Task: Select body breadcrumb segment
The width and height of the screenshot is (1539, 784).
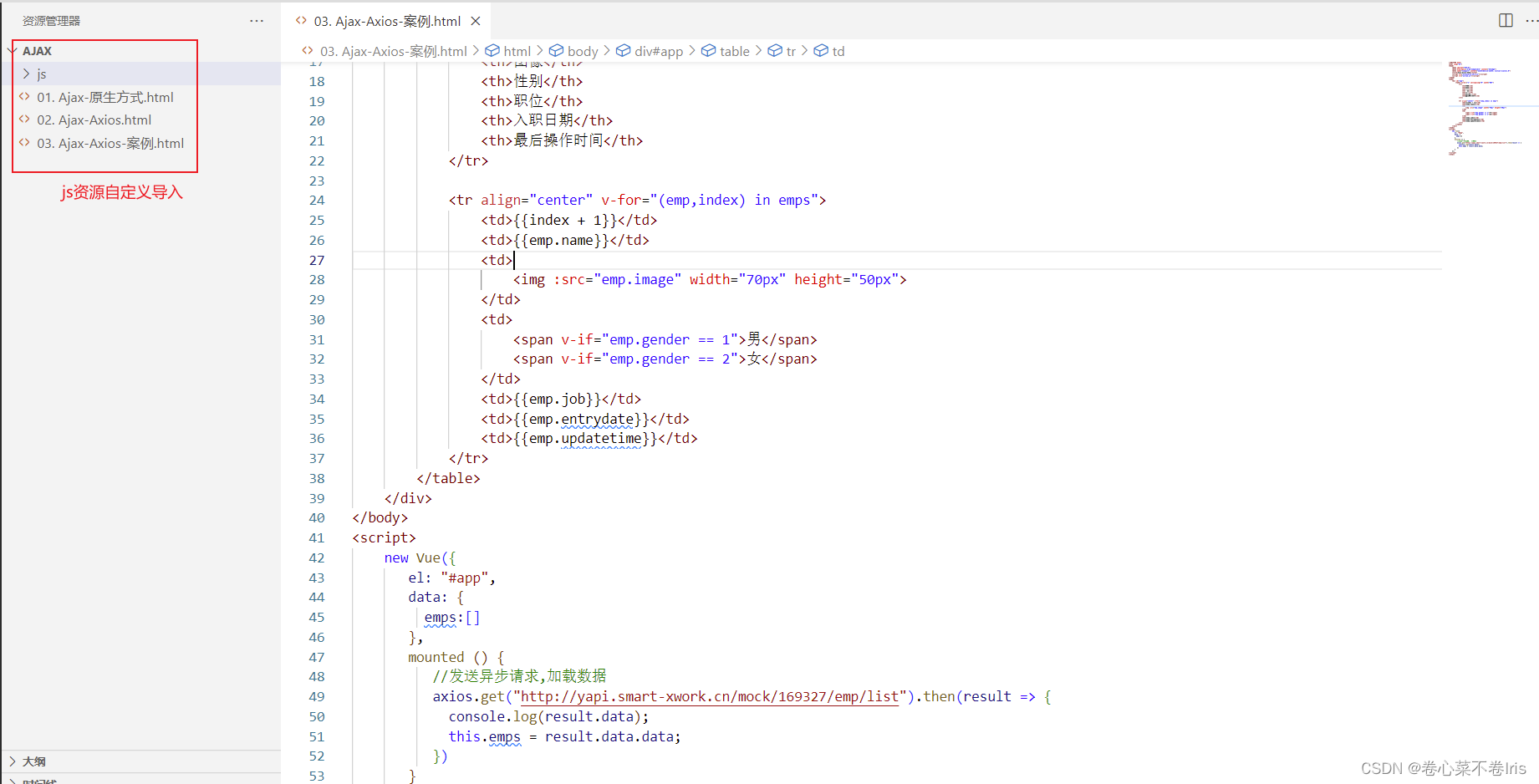Action: pyautogui.click(x=583, y=51)
